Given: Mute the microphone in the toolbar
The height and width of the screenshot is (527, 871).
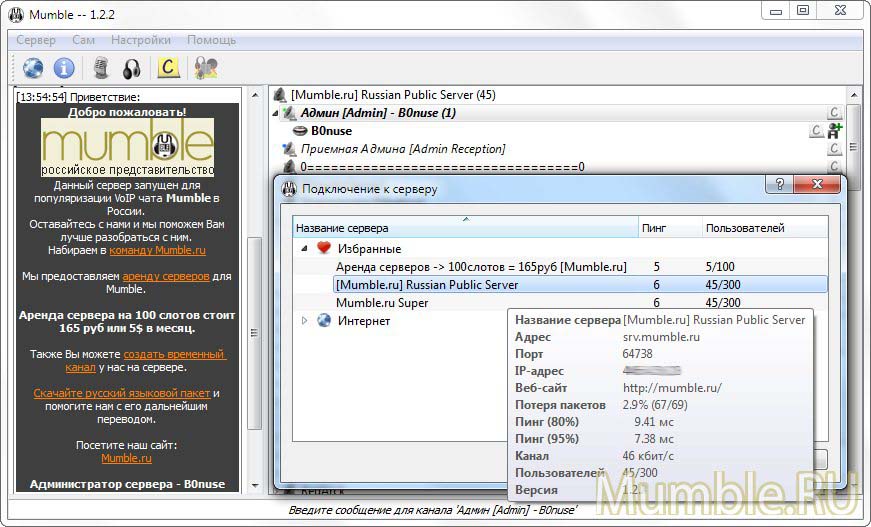Looking at the screenshot, I should (x=101, y=68).
